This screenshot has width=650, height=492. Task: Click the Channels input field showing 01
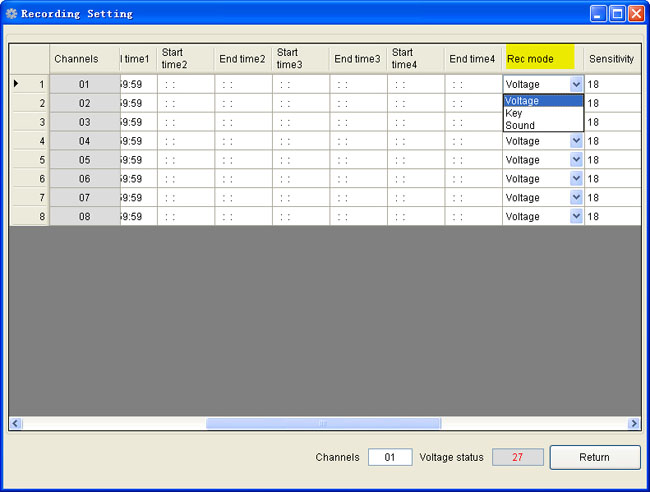tap(390, 457)
